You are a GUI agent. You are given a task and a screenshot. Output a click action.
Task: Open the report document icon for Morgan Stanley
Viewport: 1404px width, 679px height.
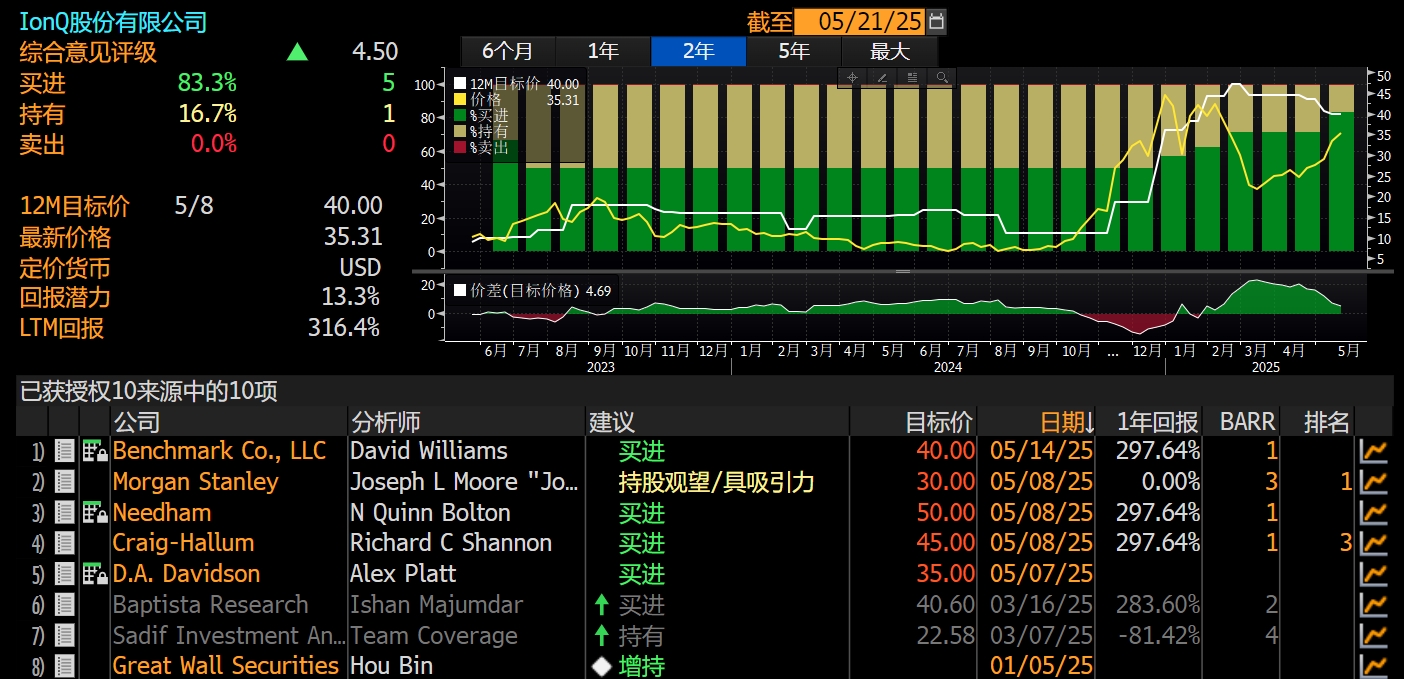(x=64, y=482)
